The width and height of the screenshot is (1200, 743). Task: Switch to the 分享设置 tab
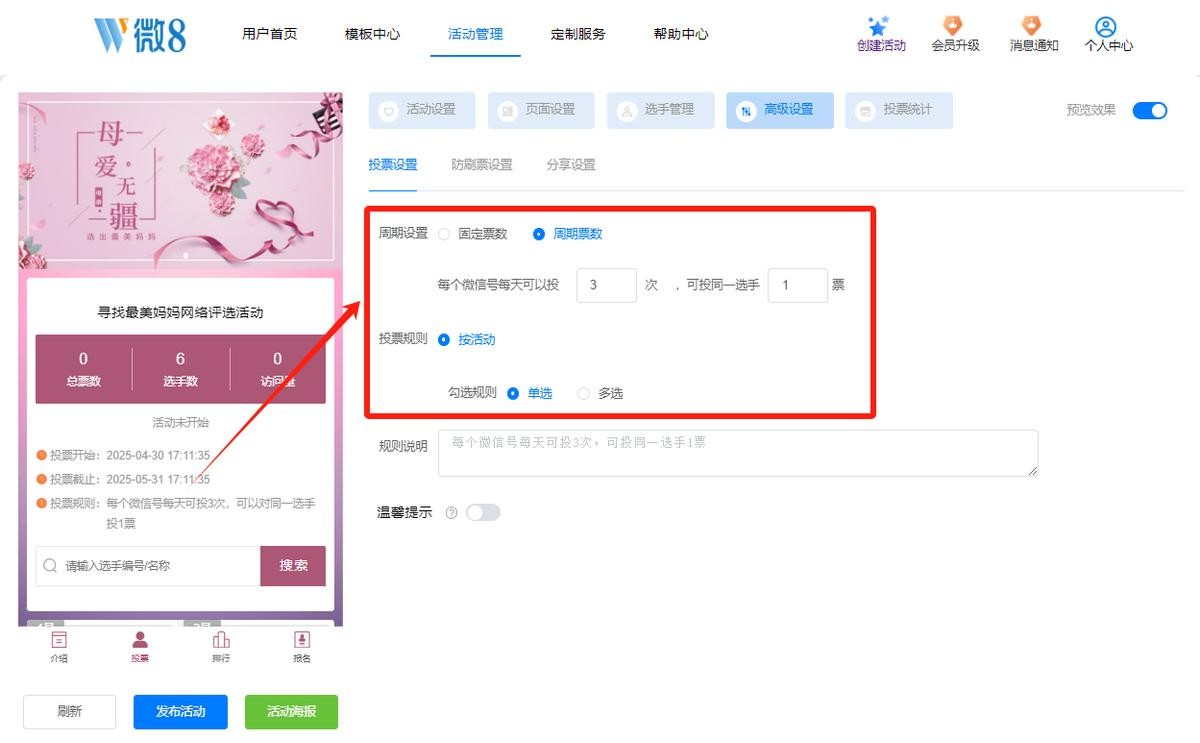(570, 165)
